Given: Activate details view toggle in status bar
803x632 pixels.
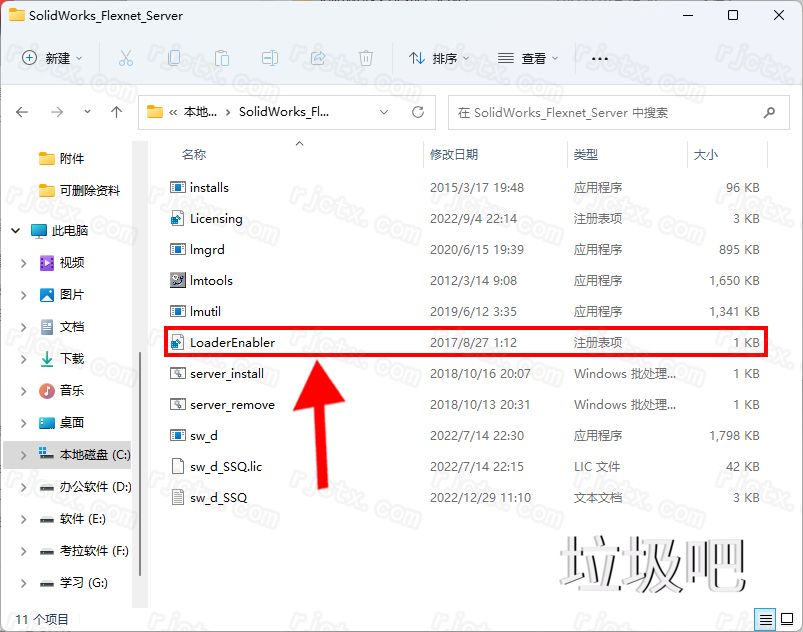Looking at the screenshot, I should pyautogui.click(x=766, y=620).
